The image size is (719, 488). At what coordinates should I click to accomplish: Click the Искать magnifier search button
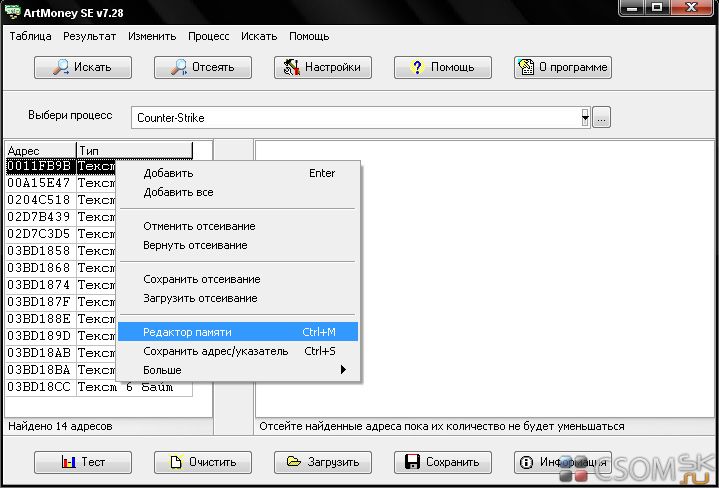[x=83, y=67]
